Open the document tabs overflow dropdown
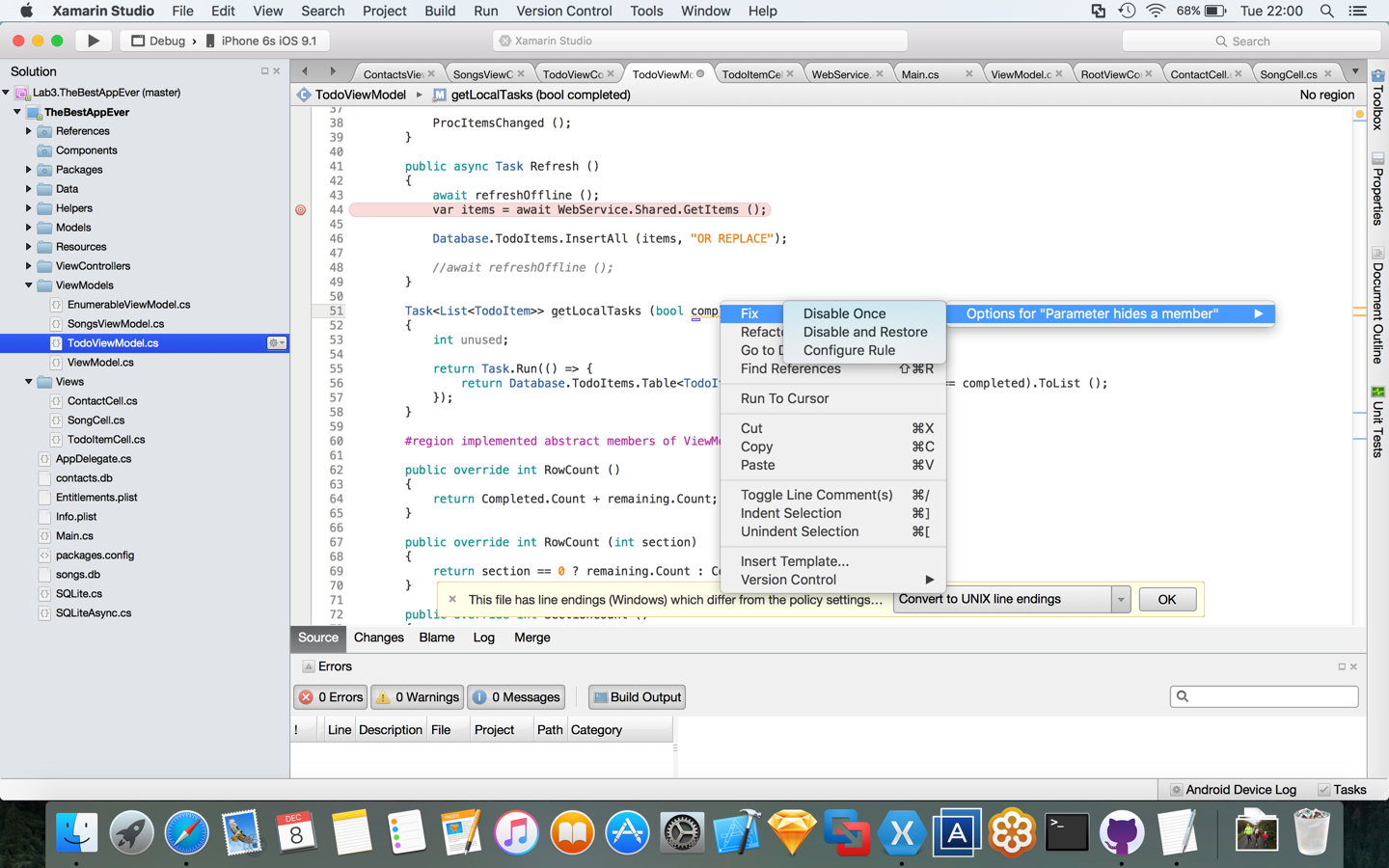 (x=1355, y=71)
